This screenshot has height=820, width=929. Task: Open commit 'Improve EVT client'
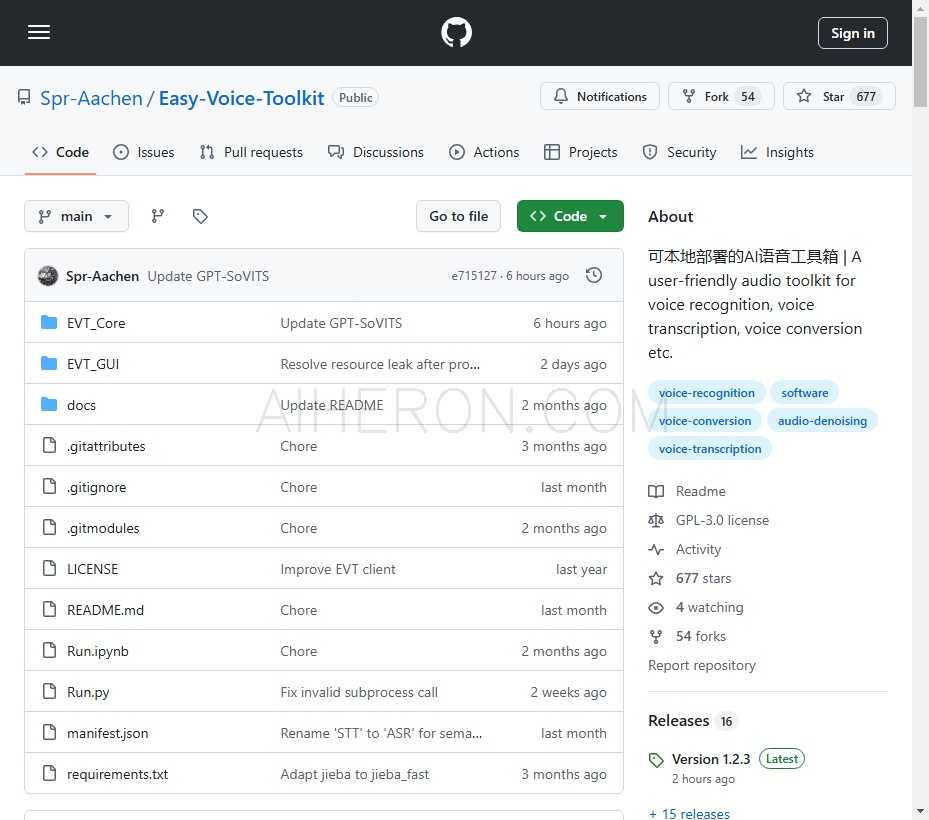[338, 569]
